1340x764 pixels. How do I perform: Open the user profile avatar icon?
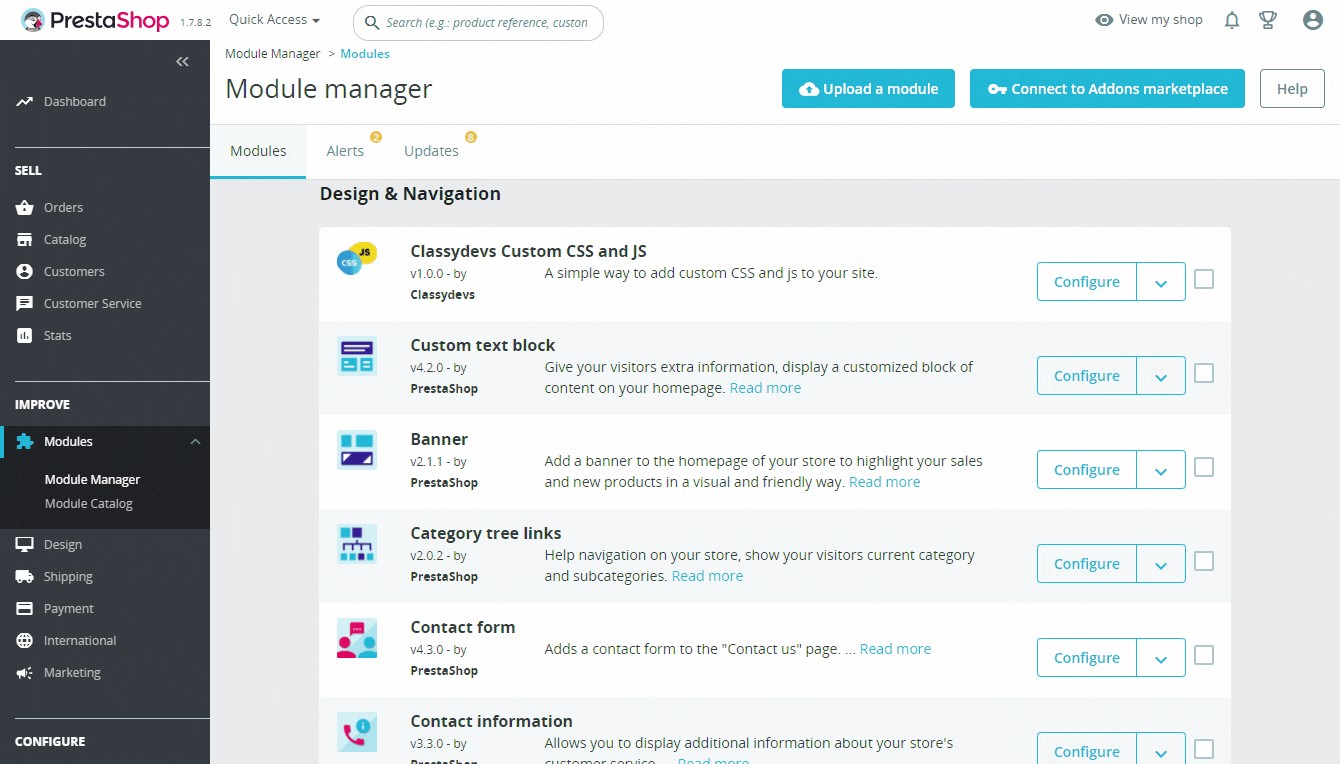(1313, 20)
